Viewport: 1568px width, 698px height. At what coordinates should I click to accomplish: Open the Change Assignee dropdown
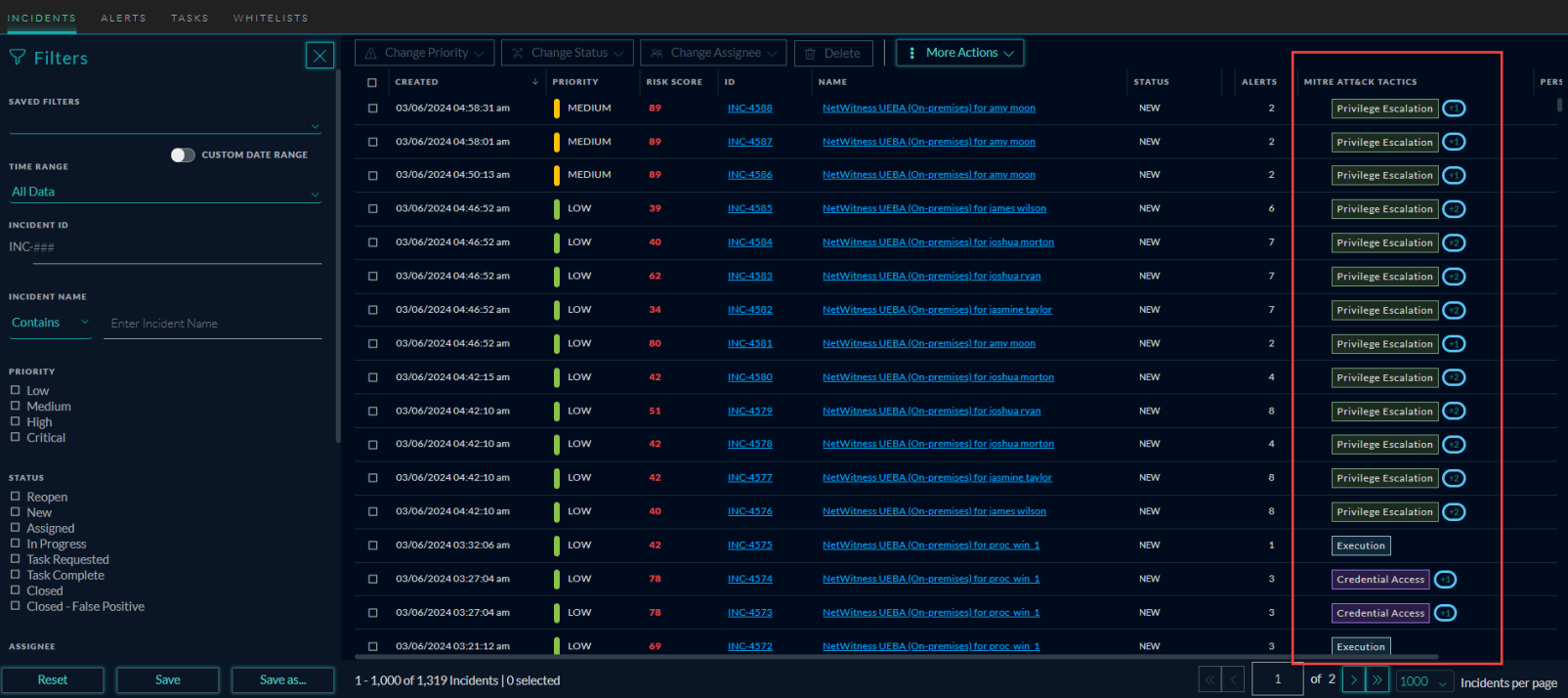[x=713, y=53]
